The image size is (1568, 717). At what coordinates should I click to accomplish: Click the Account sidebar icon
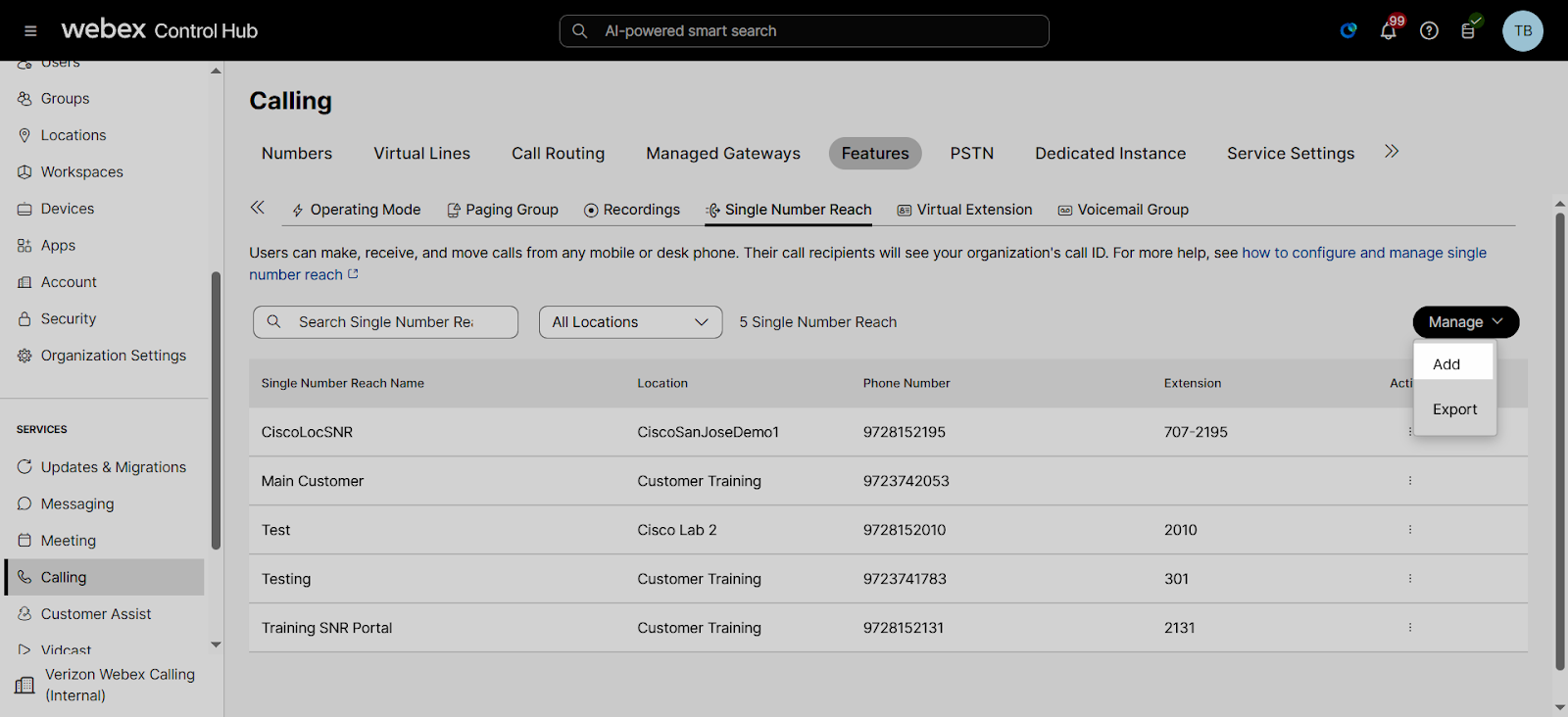[24, 282]
